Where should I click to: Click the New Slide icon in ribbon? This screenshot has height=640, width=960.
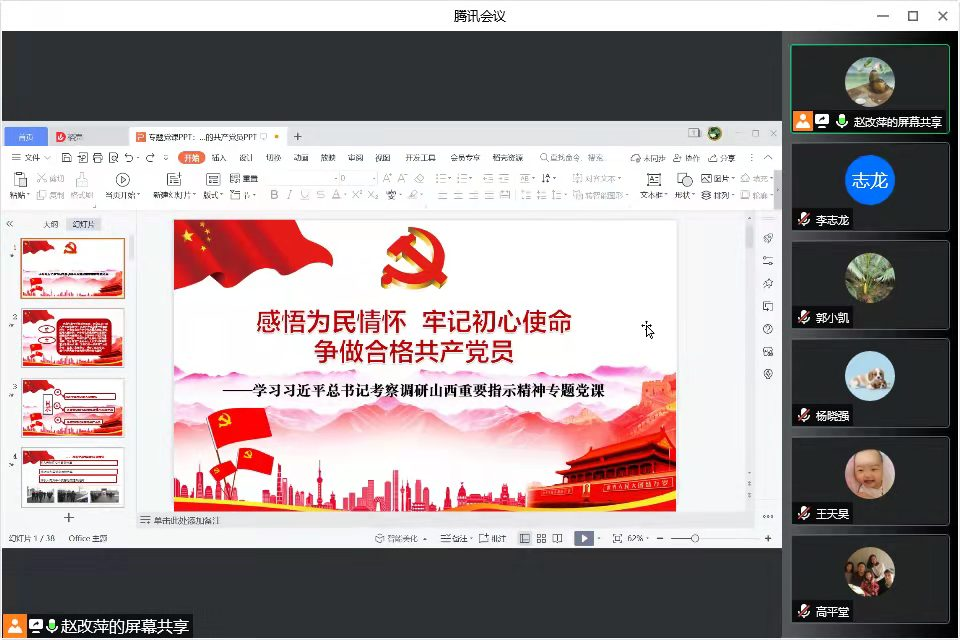tap(174, 180)
